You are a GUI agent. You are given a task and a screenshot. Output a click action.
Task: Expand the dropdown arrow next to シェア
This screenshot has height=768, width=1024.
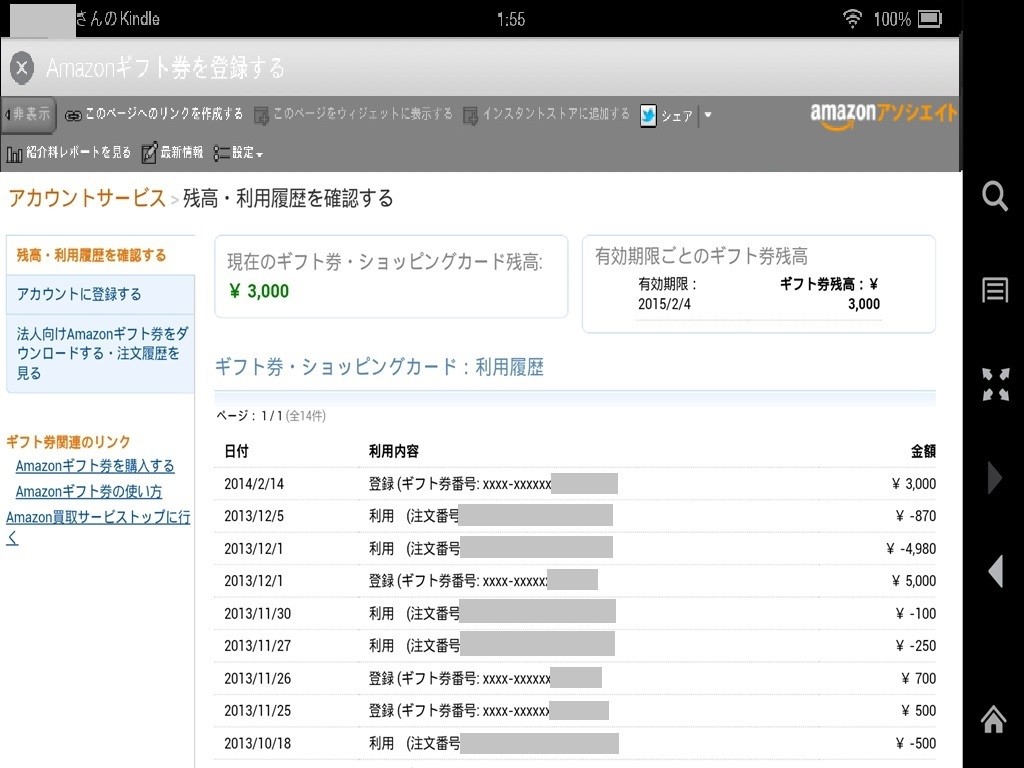(x=707, y=115)
